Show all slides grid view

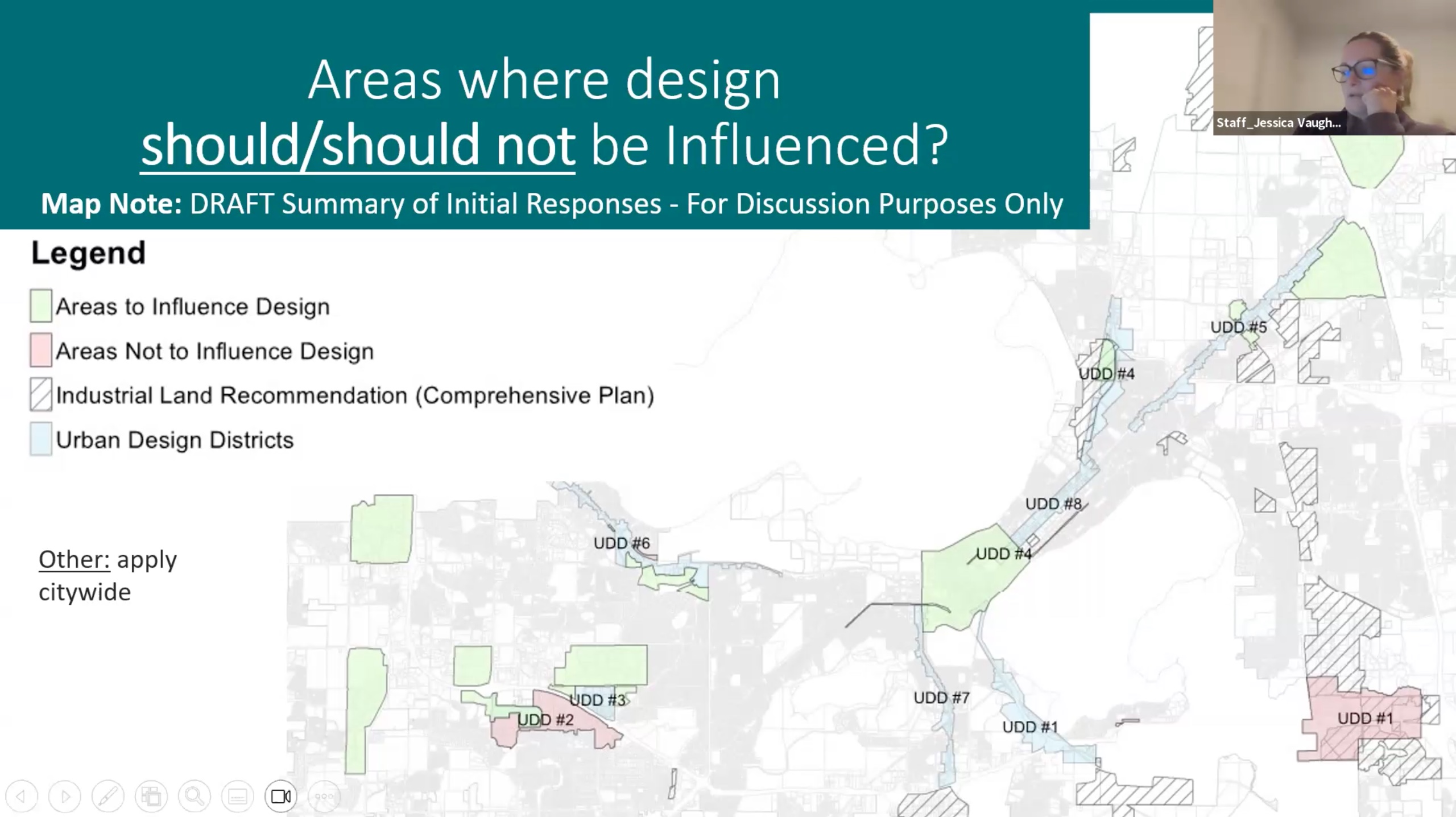pos(151,796)
